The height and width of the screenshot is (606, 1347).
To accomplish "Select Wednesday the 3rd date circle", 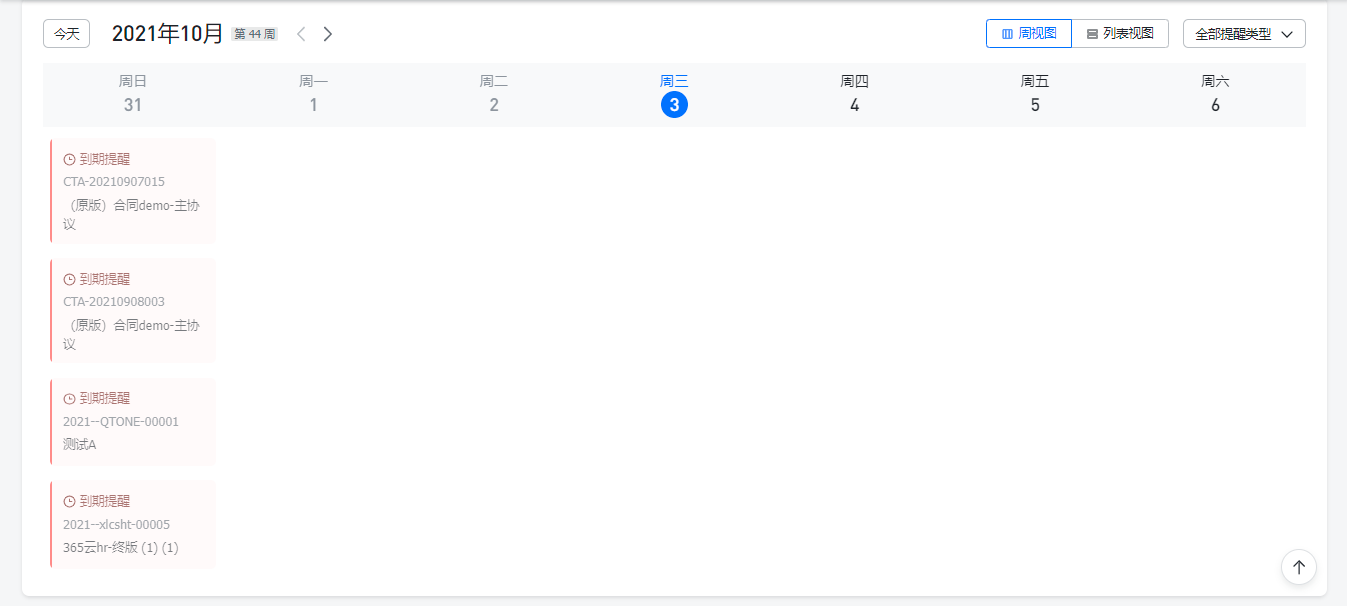I will 674,105.
